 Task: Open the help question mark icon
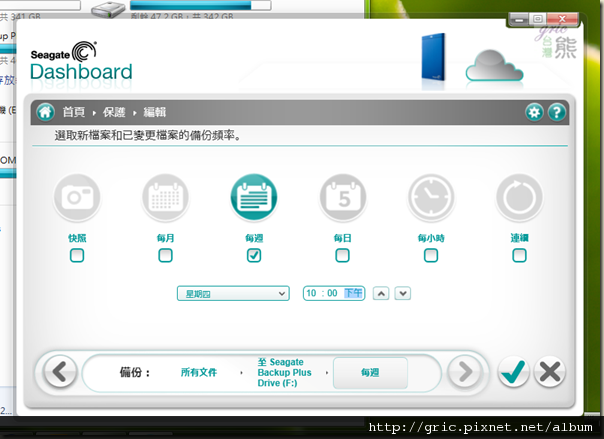coord(557,112)
